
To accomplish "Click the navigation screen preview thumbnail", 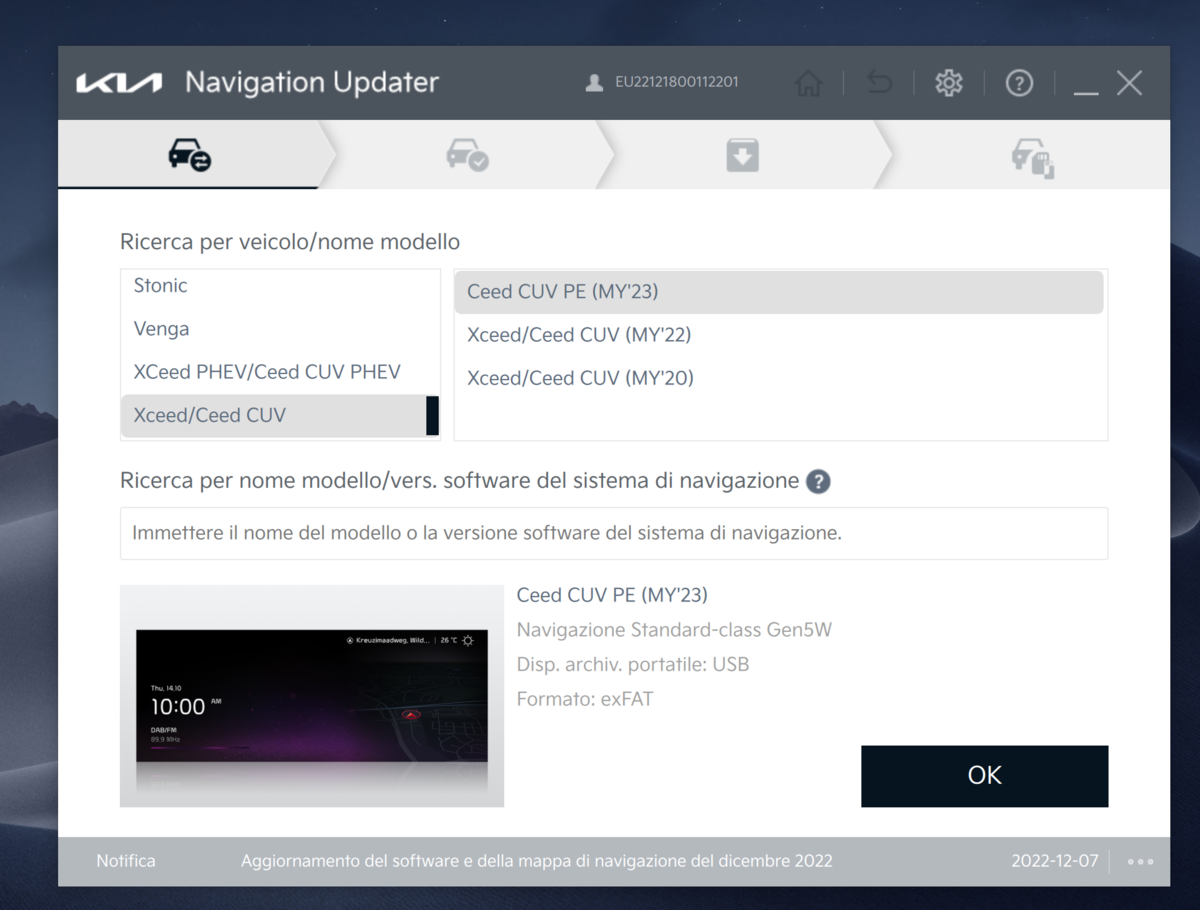I will click(312, 696).
